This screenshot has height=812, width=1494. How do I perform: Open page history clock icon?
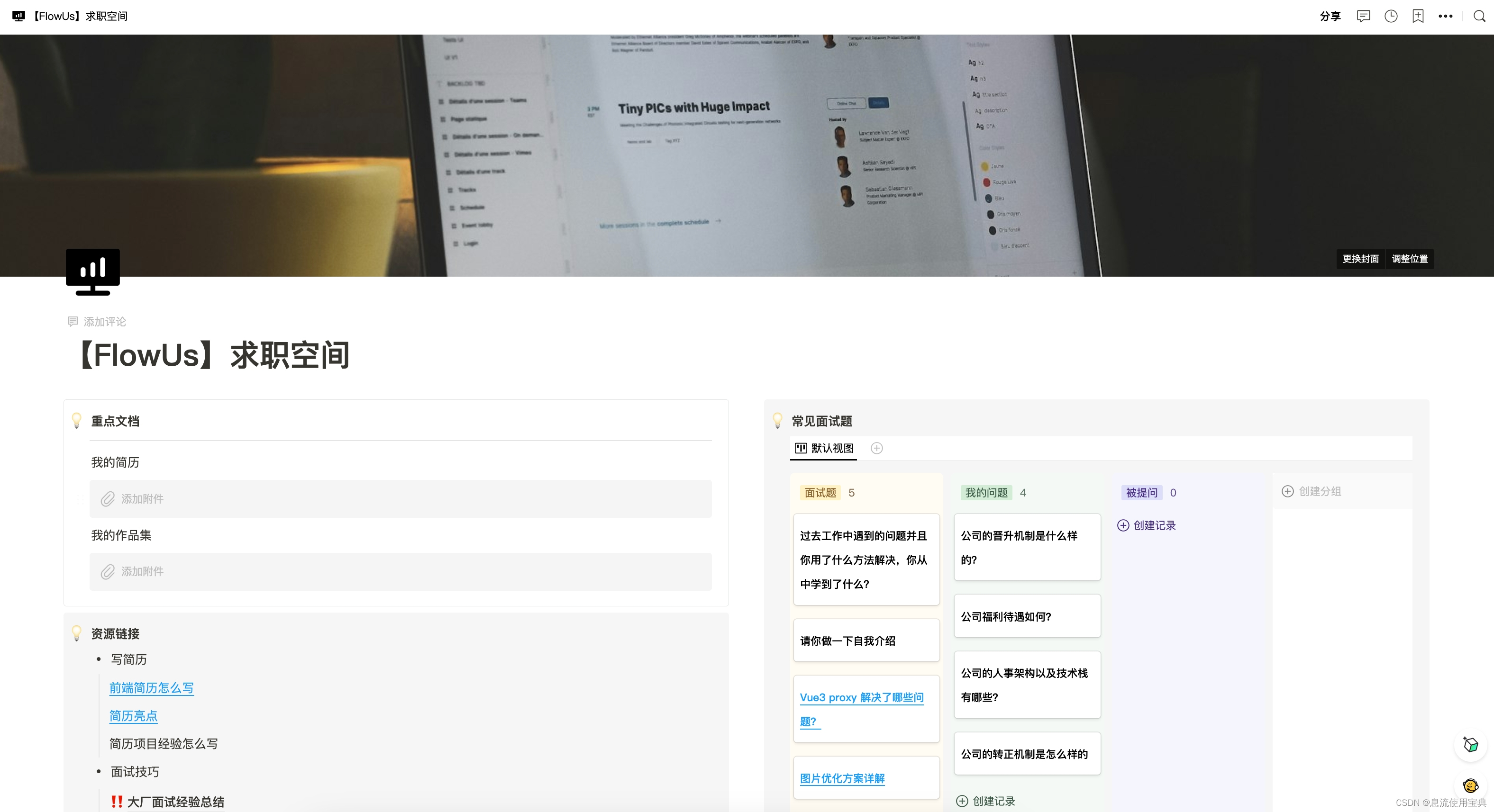(x=1391, y=16)
